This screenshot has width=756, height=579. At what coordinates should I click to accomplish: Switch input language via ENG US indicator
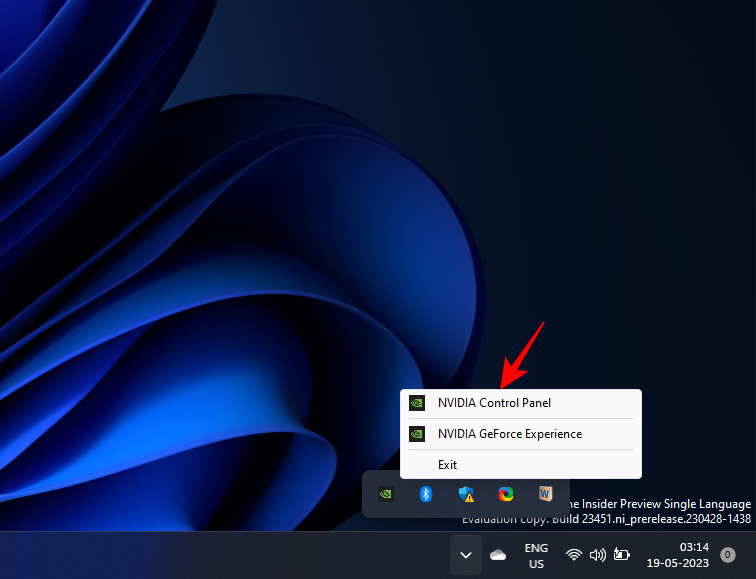pyautogui.click(x=536, y=555)
